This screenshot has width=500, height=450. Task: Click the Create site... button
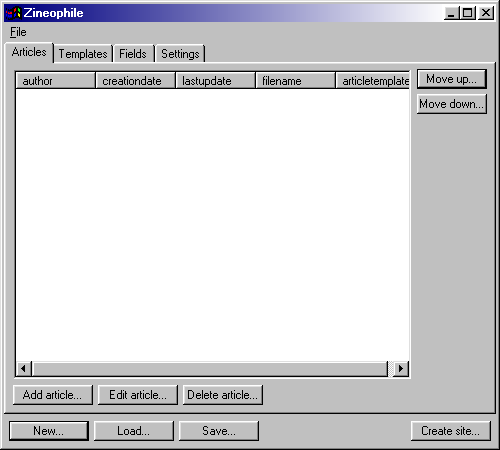(451, 431)
